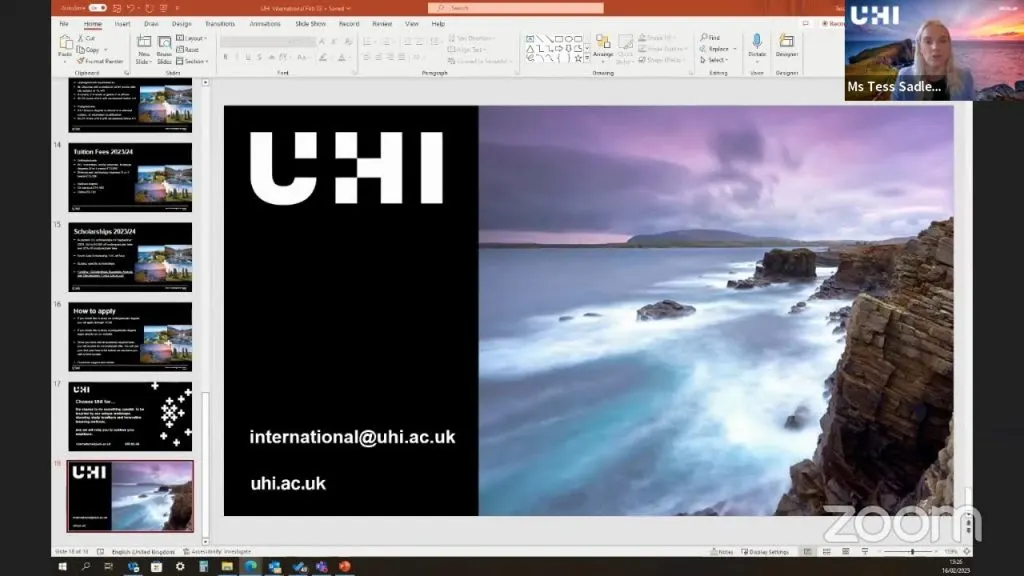This screenshot has height=576, width=1024.
Task: Select slide 14 Tuition Fees thumbnail
Action: [x=131, y=177]
